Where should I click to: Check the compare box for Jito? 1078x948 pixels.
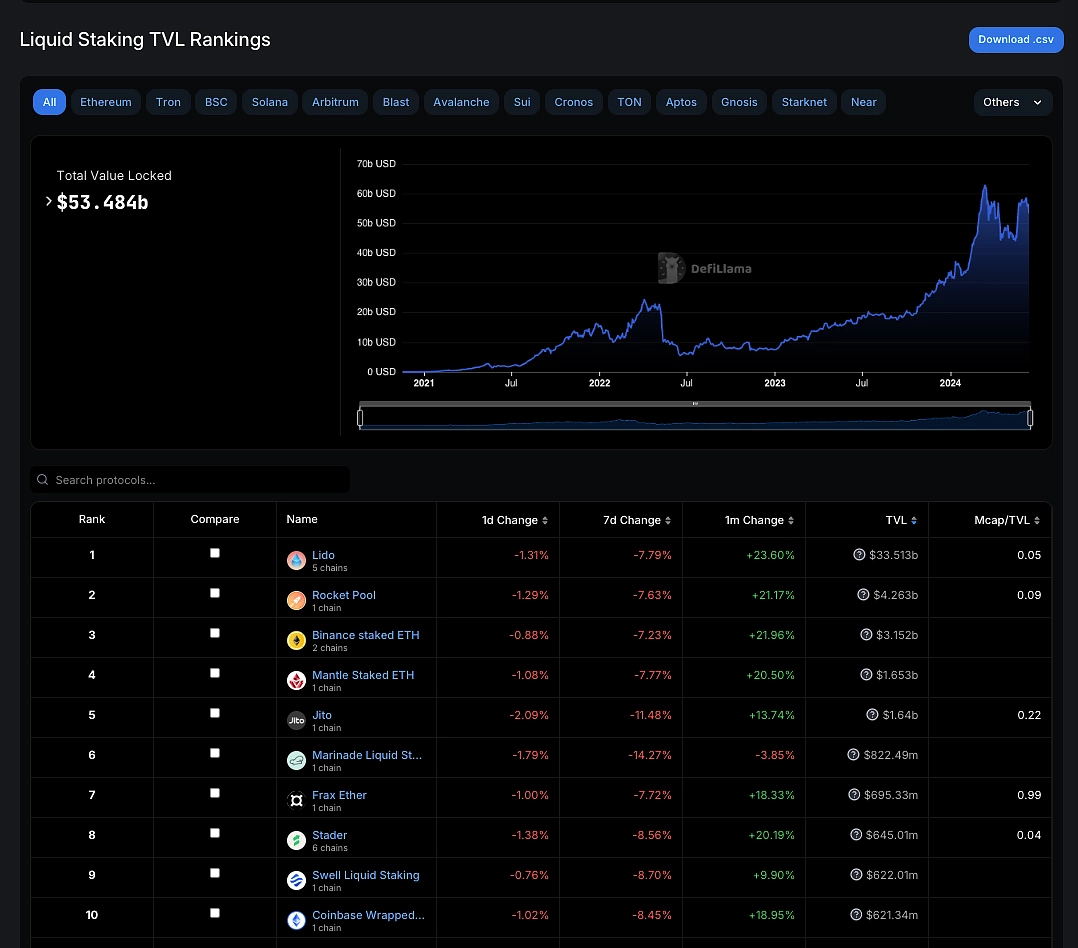coord(214,713)
